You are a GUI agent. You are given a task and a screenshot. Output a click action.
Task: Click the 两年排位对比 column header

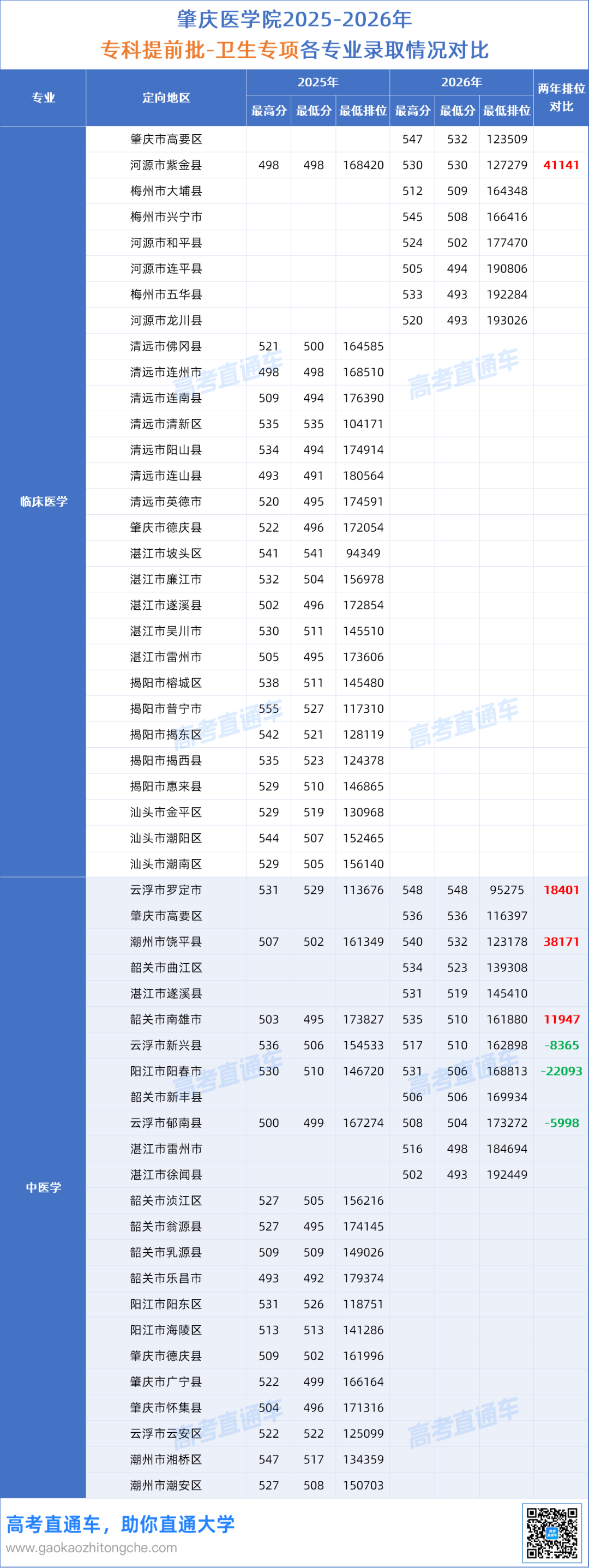point(561,98)
